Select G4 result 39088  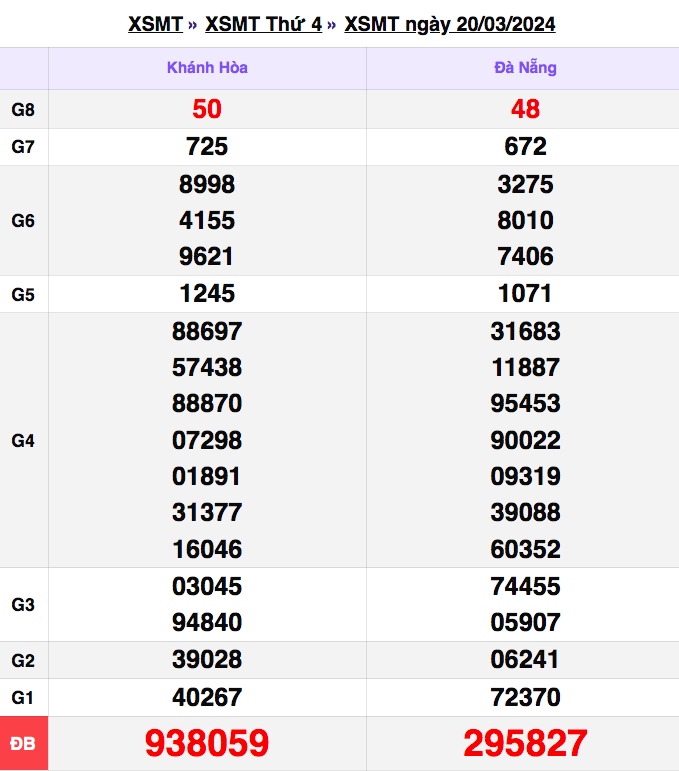525,512
